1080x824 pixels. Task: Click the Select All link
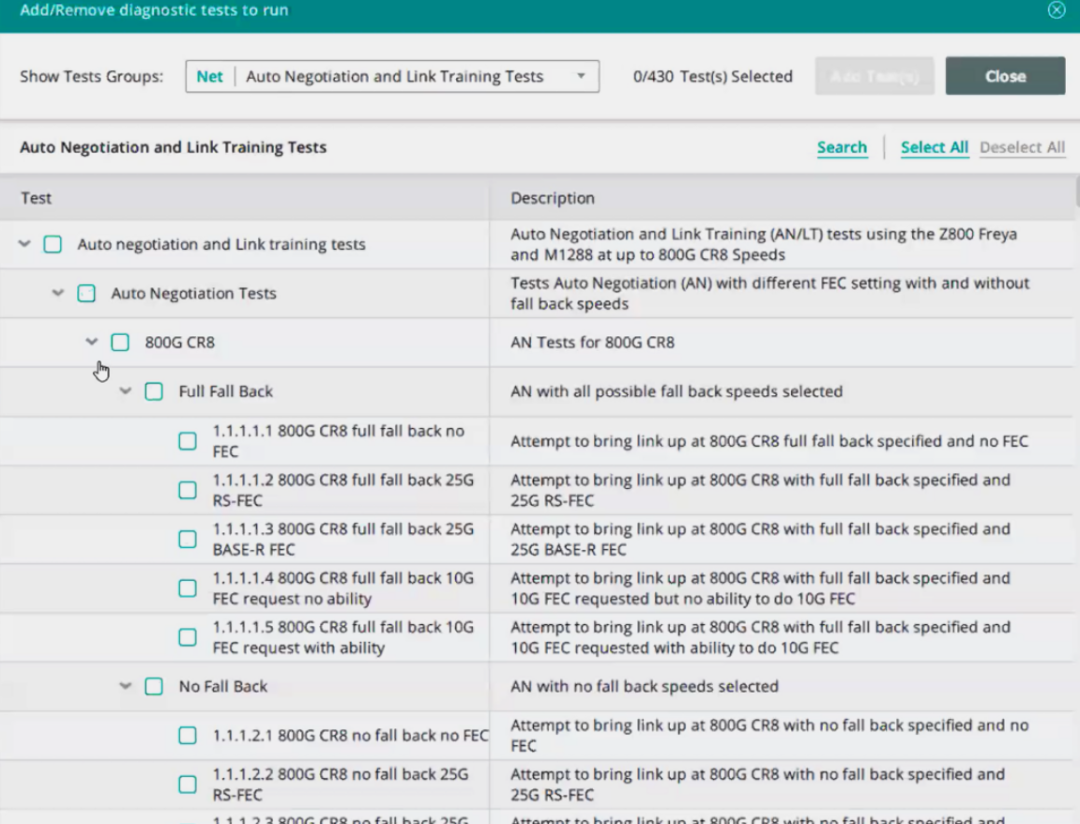click(x=934, y=147)
